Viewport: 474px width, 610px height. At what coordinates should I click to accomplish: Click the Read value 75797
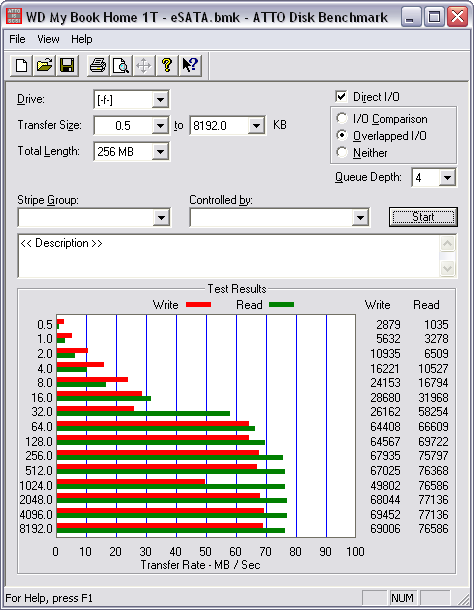pyautogui.click(x=433, y=456)
